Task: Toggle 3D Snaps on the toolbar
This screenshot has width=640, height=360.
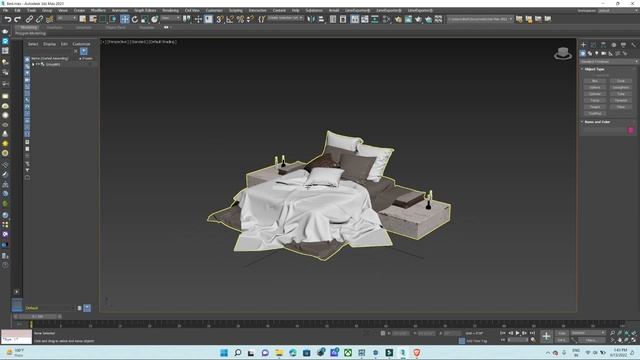Action: [x=220, y=19]
